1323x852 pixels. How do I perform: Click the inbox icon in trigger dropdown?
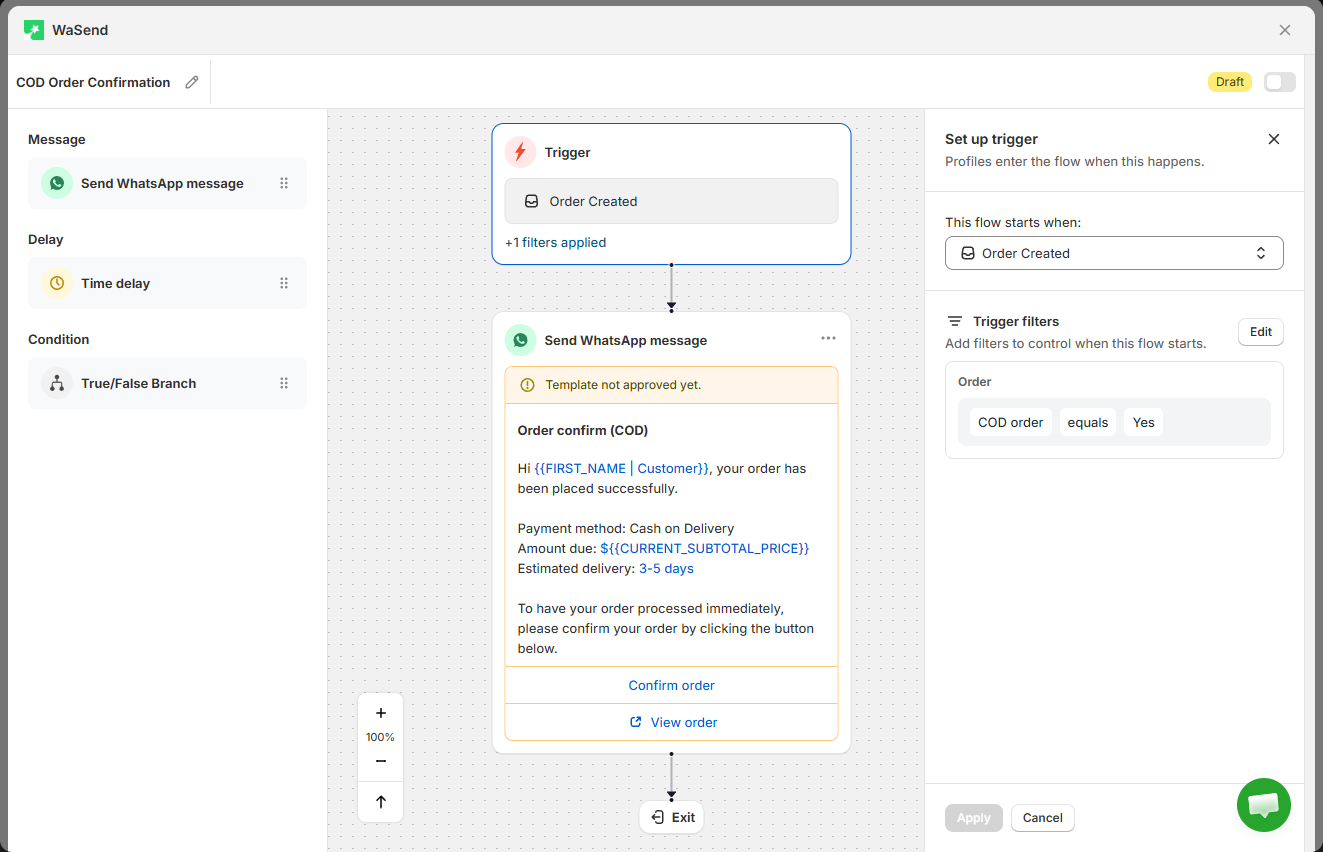tap(967, 253)
